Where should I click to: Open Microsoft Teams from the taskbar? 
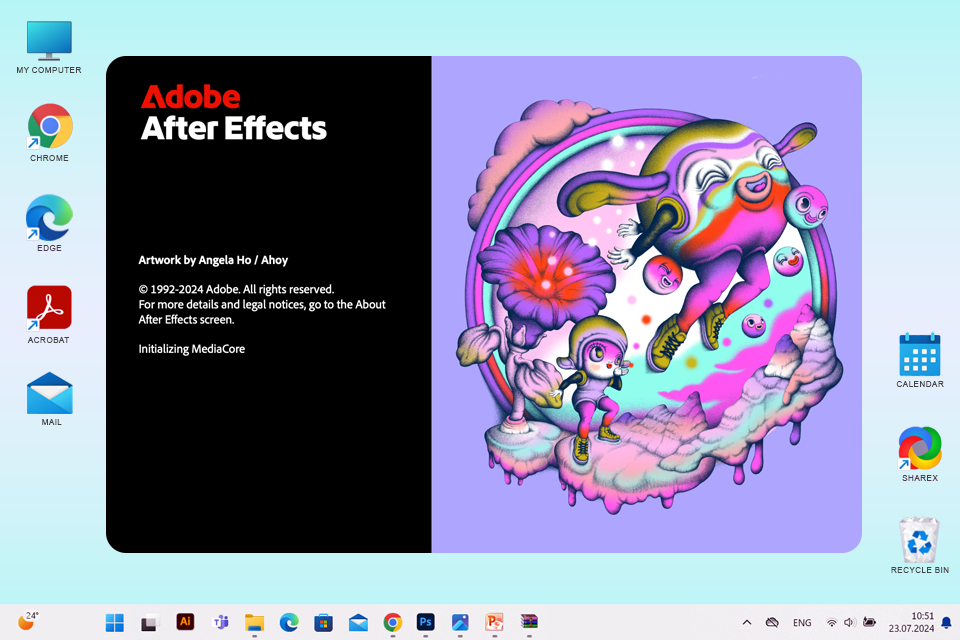pos(220,622)
